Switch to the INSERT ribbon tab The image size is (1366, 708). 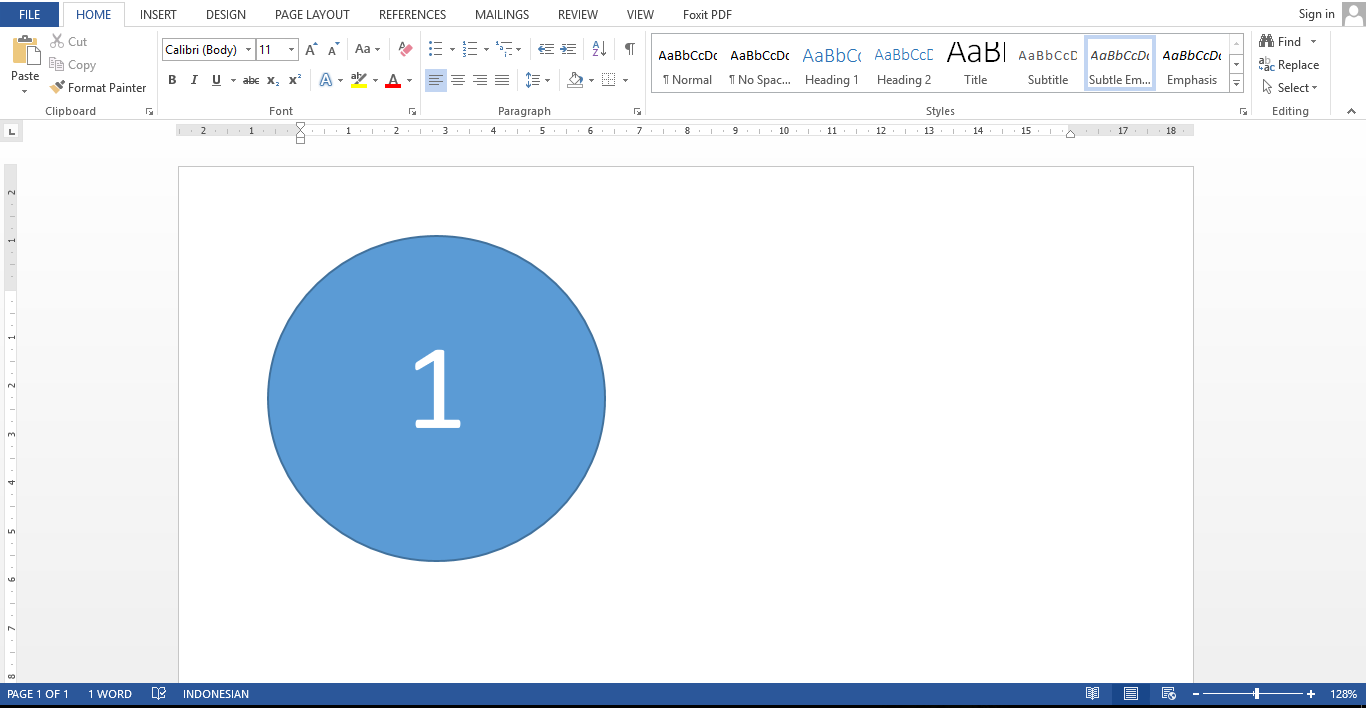pos(158,14)
